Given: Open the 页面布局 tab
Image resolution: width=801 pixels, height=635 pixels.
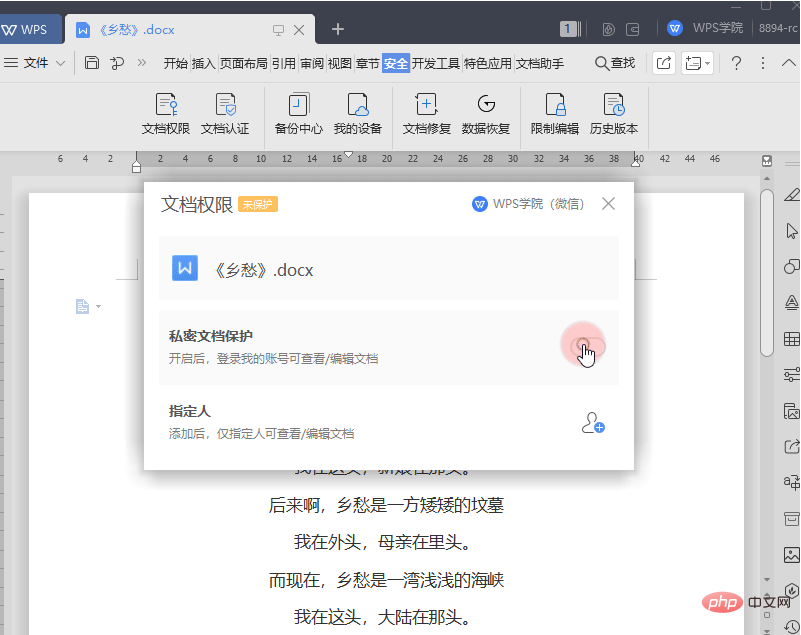Looking at the screenshot, I should (244, 63).
